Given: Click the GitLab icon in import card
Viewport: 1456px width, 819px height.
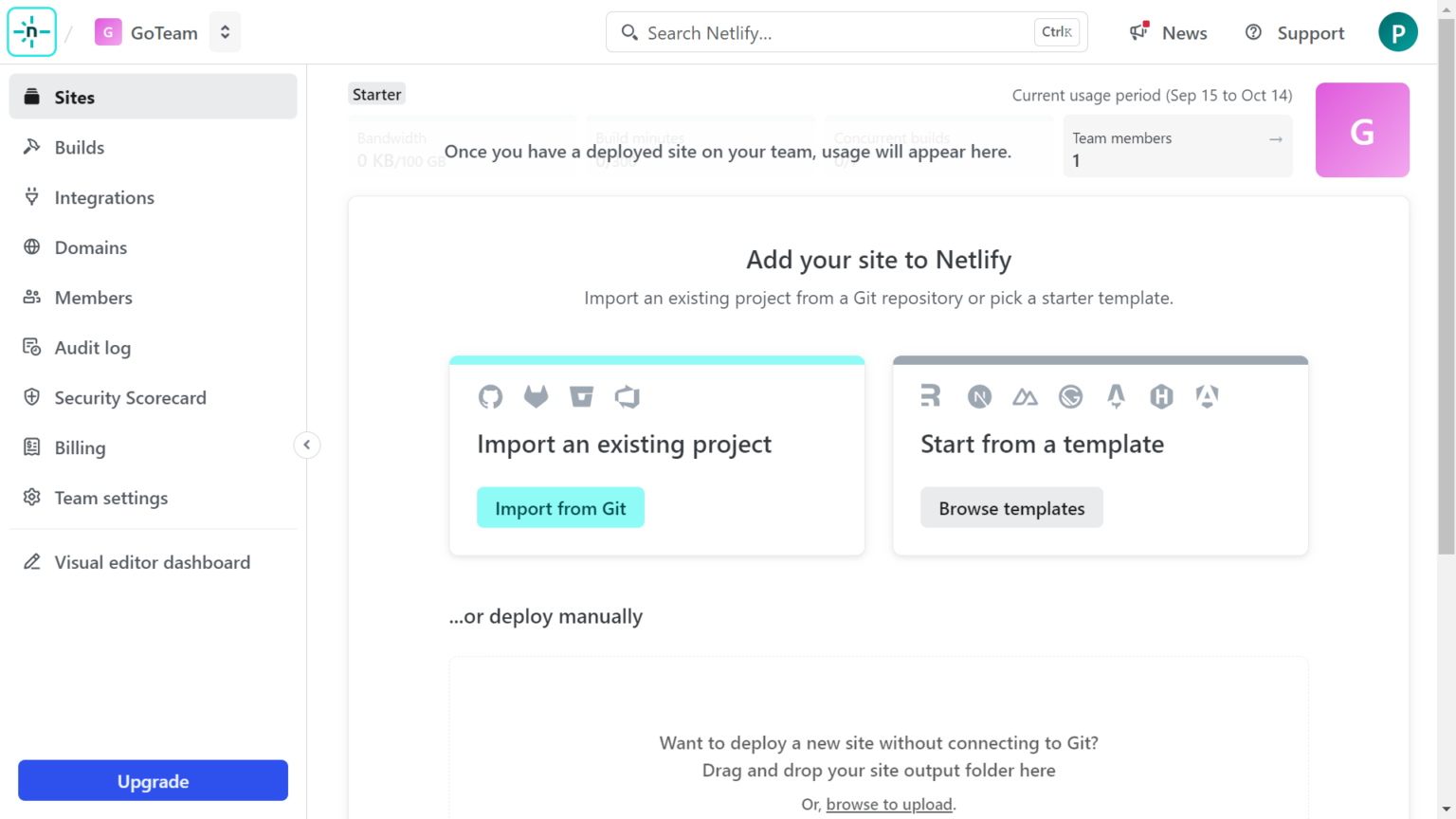Looking at the screenshot, I should tap(536, 396).
